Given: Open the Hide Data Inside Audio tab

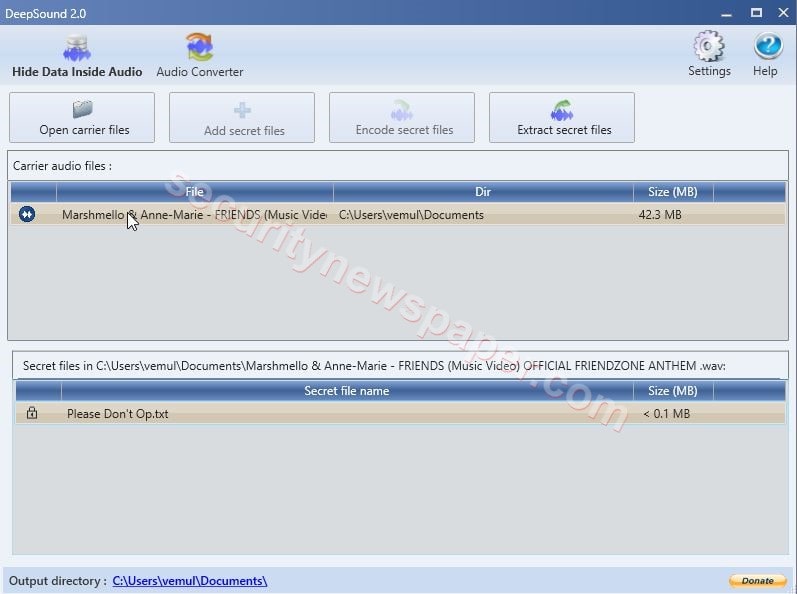Looking at the screenshot, I should point(77,56).
